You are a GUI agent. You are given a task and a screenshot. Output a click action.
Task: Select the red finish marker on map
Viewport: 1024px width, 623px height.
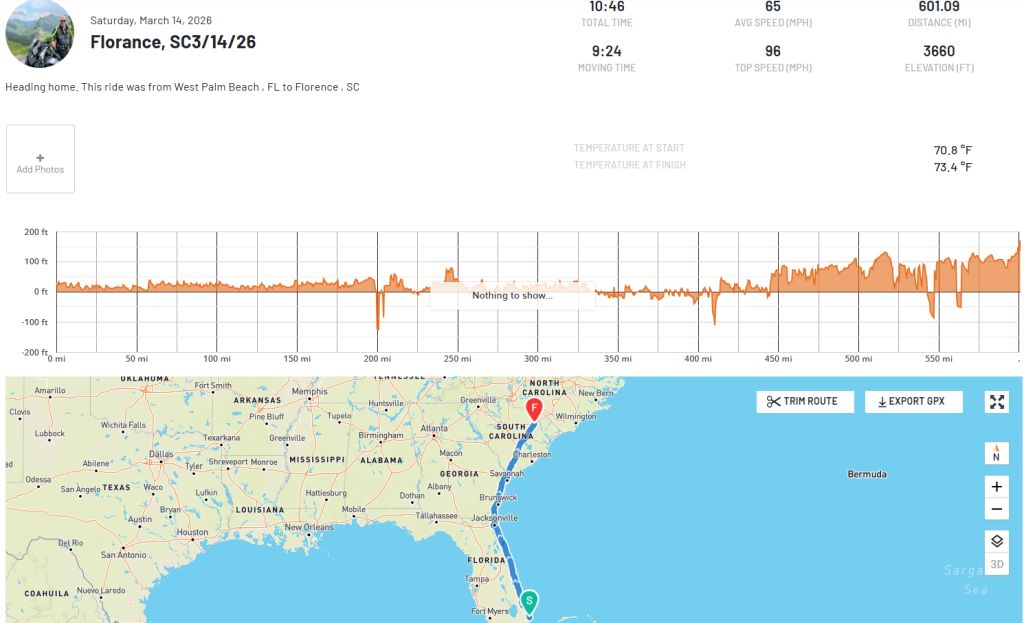click(x=534, y=409)
